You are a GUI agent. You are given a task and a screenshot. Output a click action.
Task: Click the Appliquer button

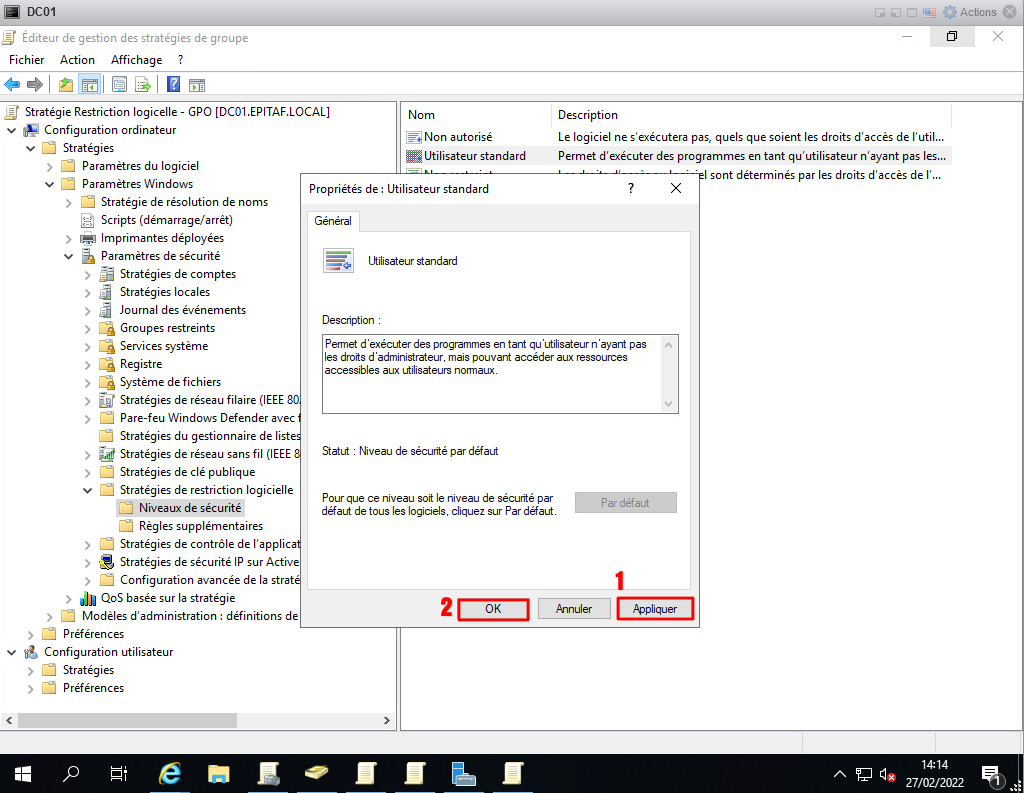click(655, 608)
